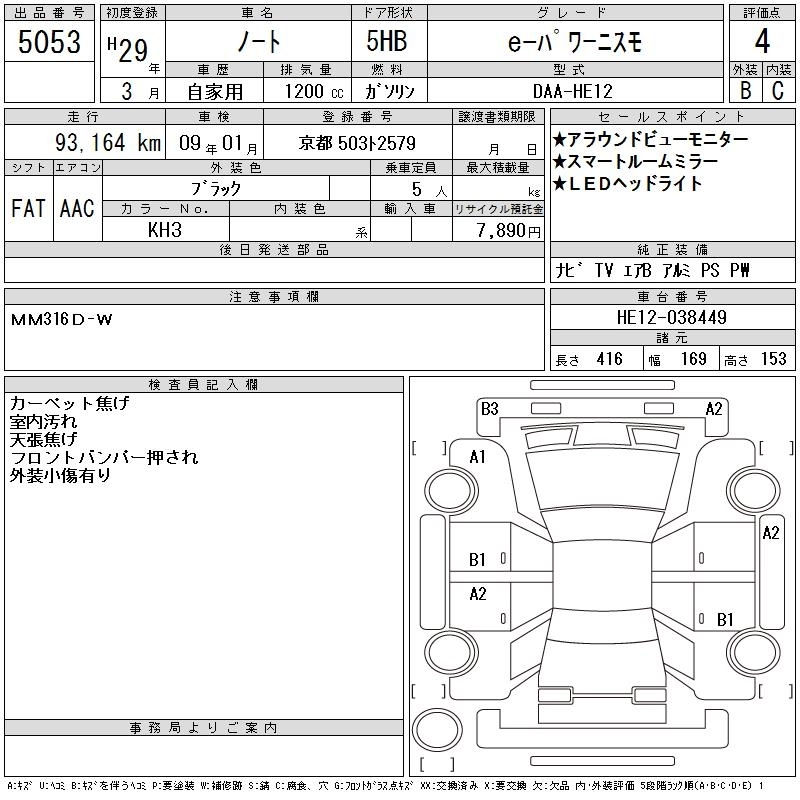Click the 譲渡書類期限 header

tap(497, 117)
